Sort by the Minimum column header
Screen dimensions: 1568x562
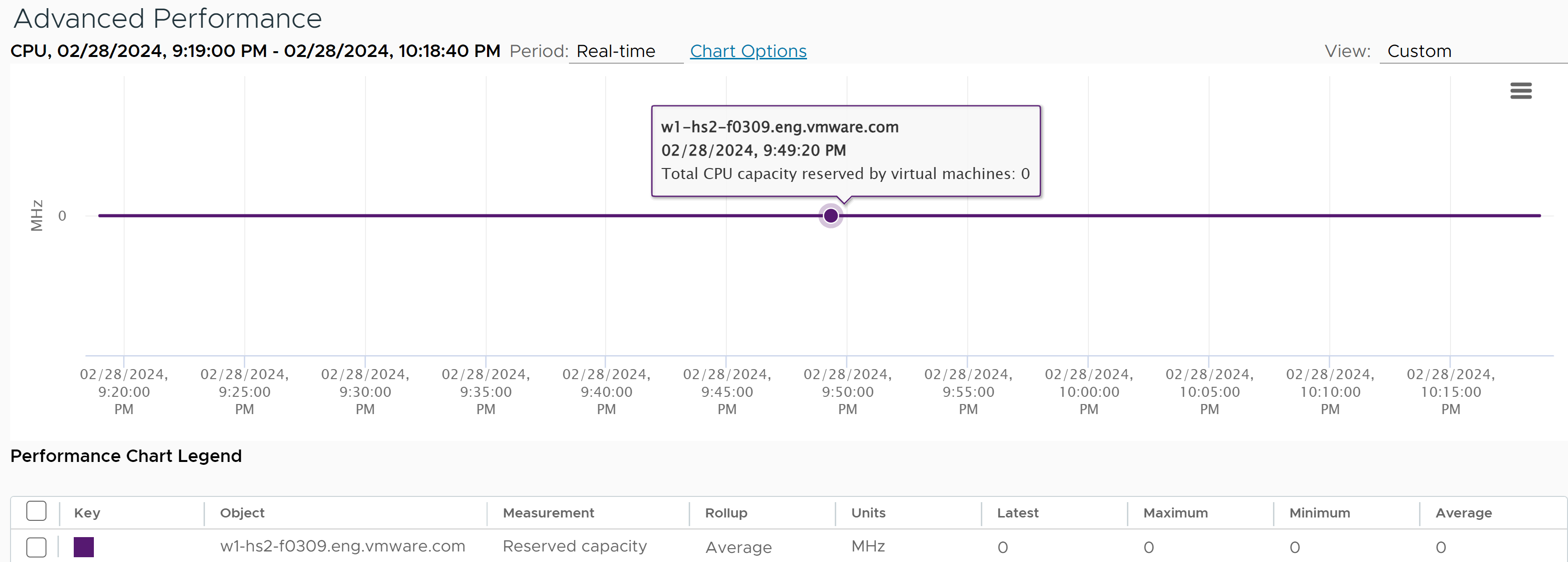(x=1319, y=513)
